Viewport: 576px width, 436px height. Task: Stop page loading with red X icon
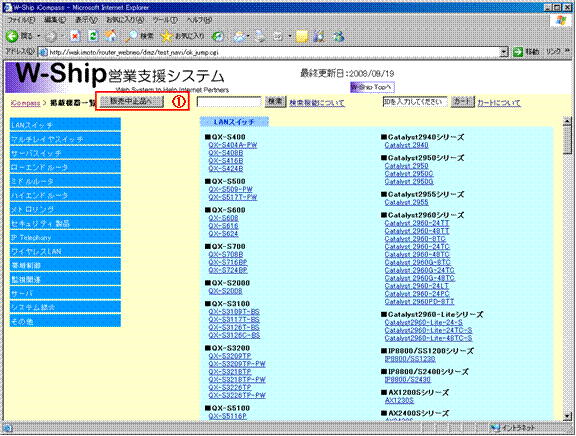point(75,36)
